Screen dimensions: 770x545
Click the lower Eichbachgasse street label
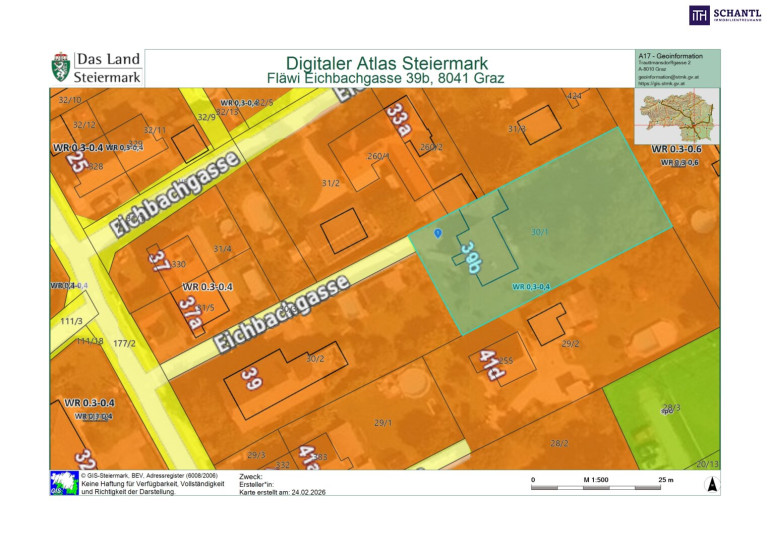283,310
